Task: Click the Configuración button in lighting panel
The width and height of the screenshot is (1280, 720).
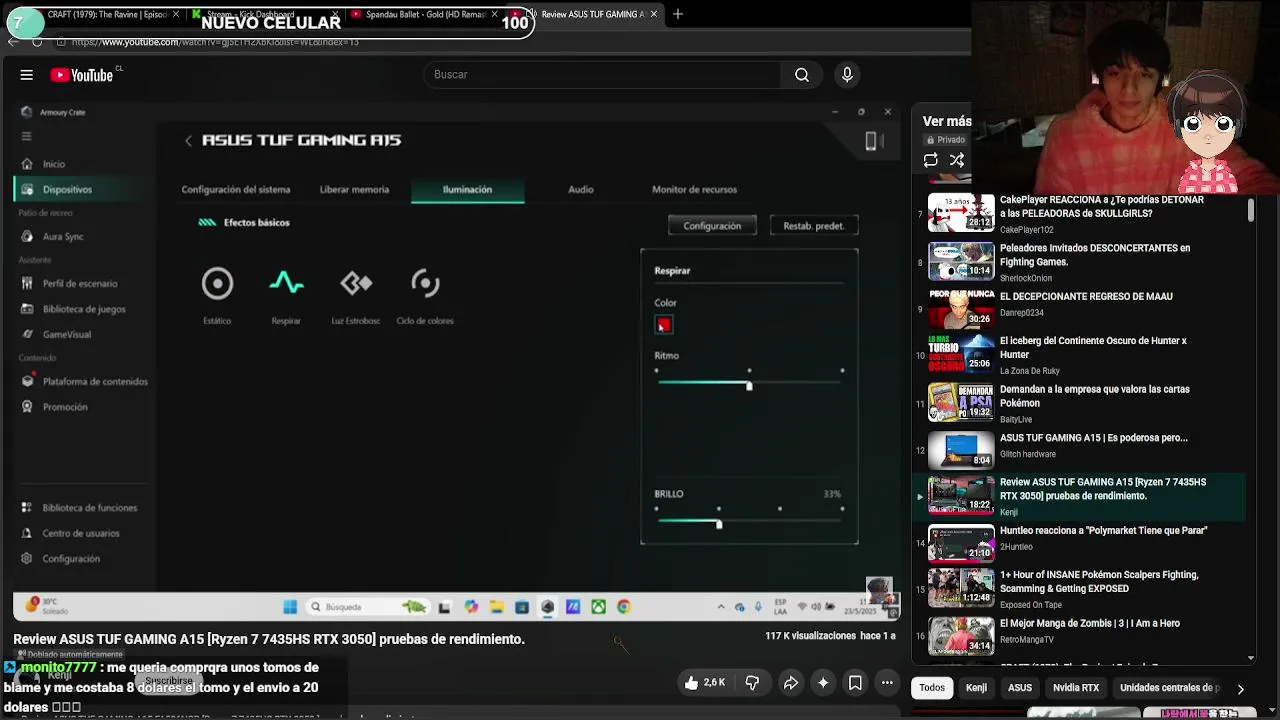Action: pyautogui.click(x=712, y=226)
